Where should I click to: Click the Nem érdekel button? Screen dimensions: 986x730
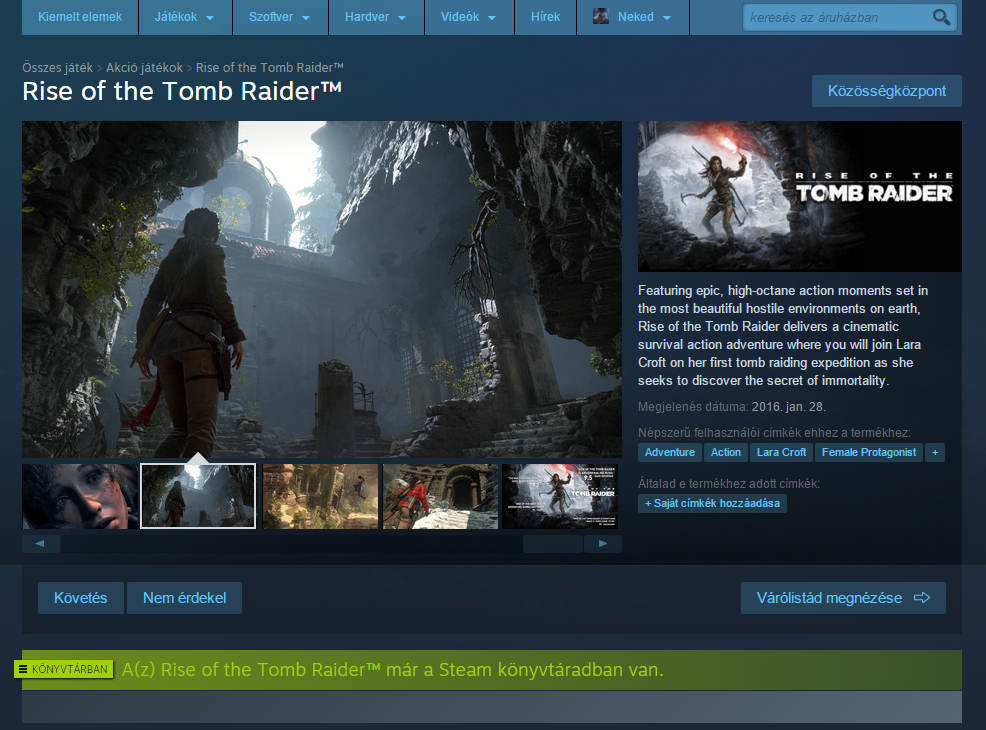(x=184, y=597)
